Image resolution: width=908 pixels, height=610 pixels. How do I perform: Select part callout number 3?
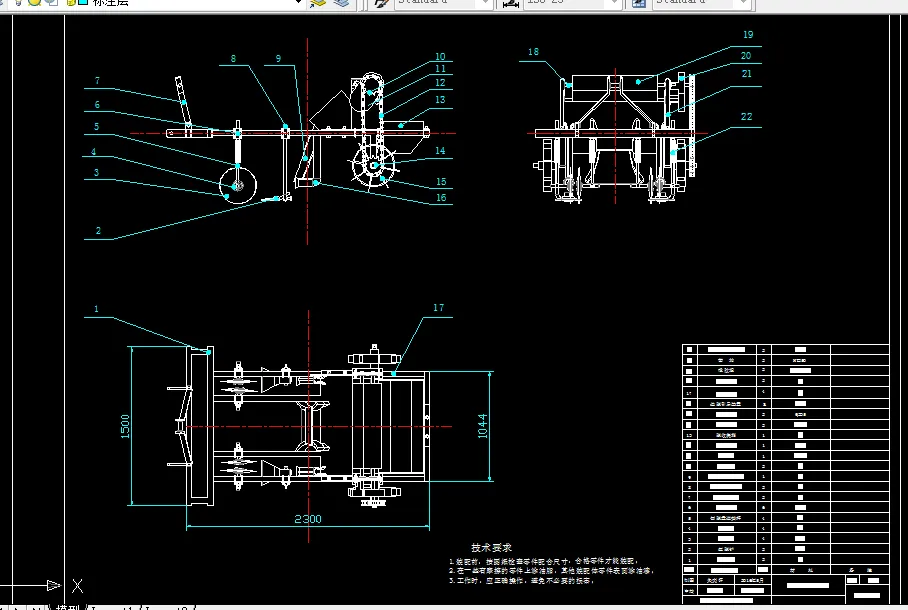tap(96, 173)
